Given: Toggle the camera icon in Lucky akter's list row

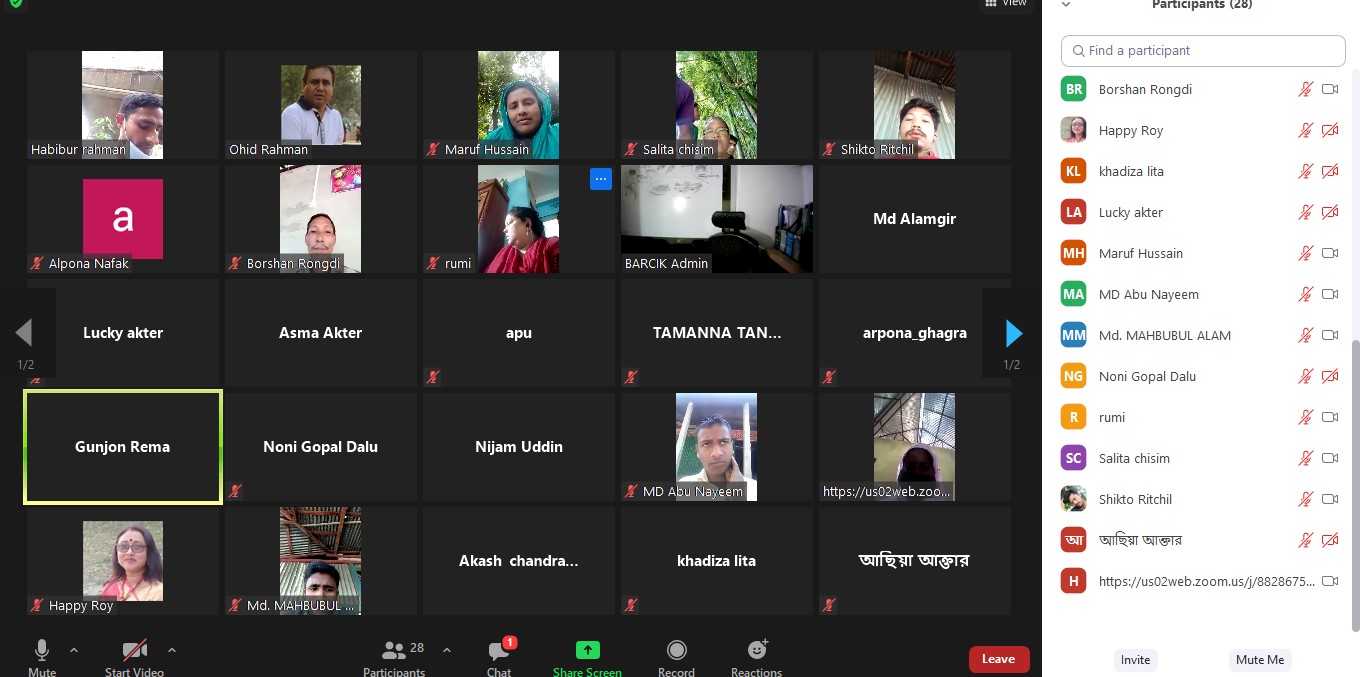Looking at the screenshot, I should click(1330, 212).
